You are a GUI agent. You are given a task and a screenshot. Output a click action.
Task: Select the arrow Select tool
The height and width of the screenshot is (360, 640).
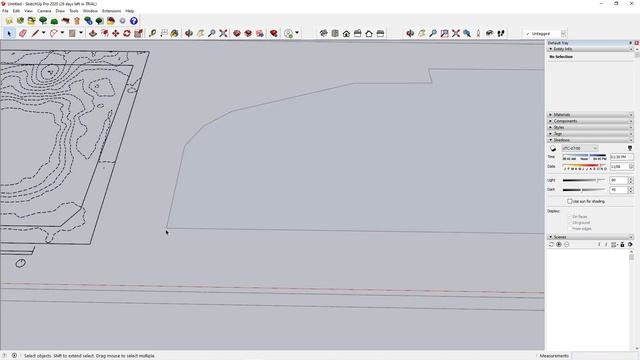point(9,33)
